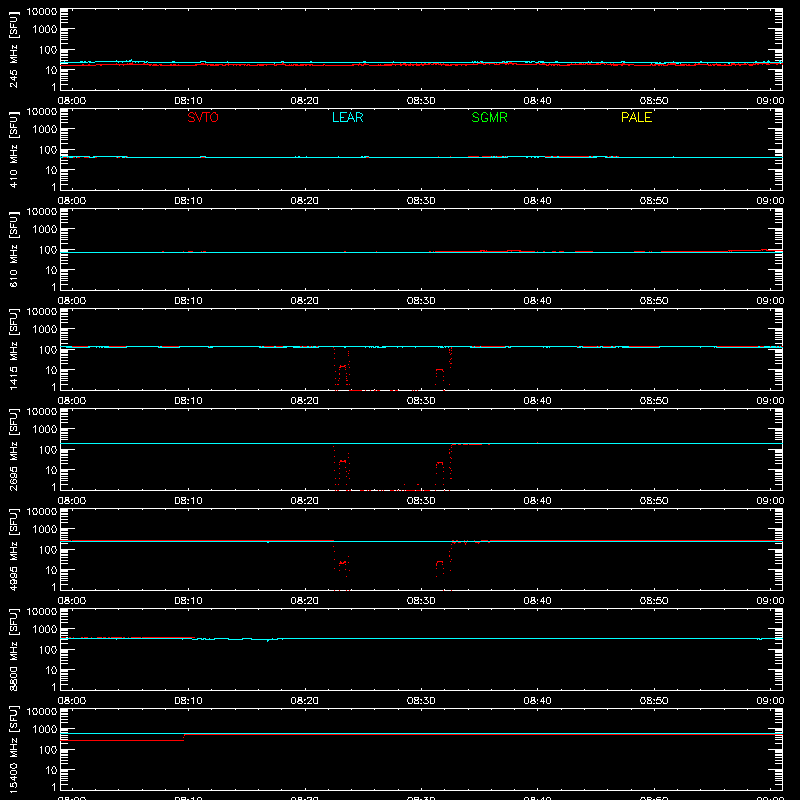
Task: Click the 1000 value on the 2695 MHz axis
Action: pos(45,430)
